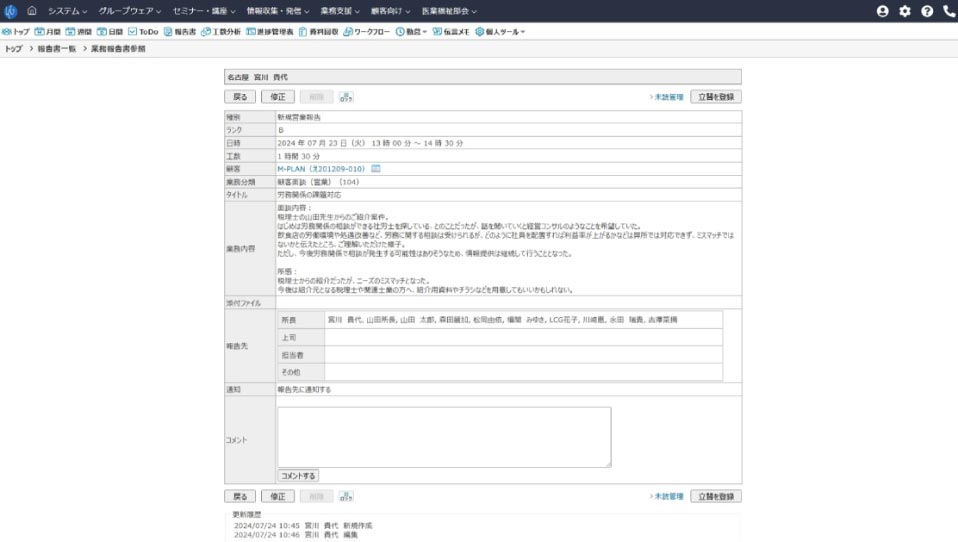This screenshot has height=542, width=958.
Task: Open the 日間 daily calendar view
Action: [x=110, y=32]
